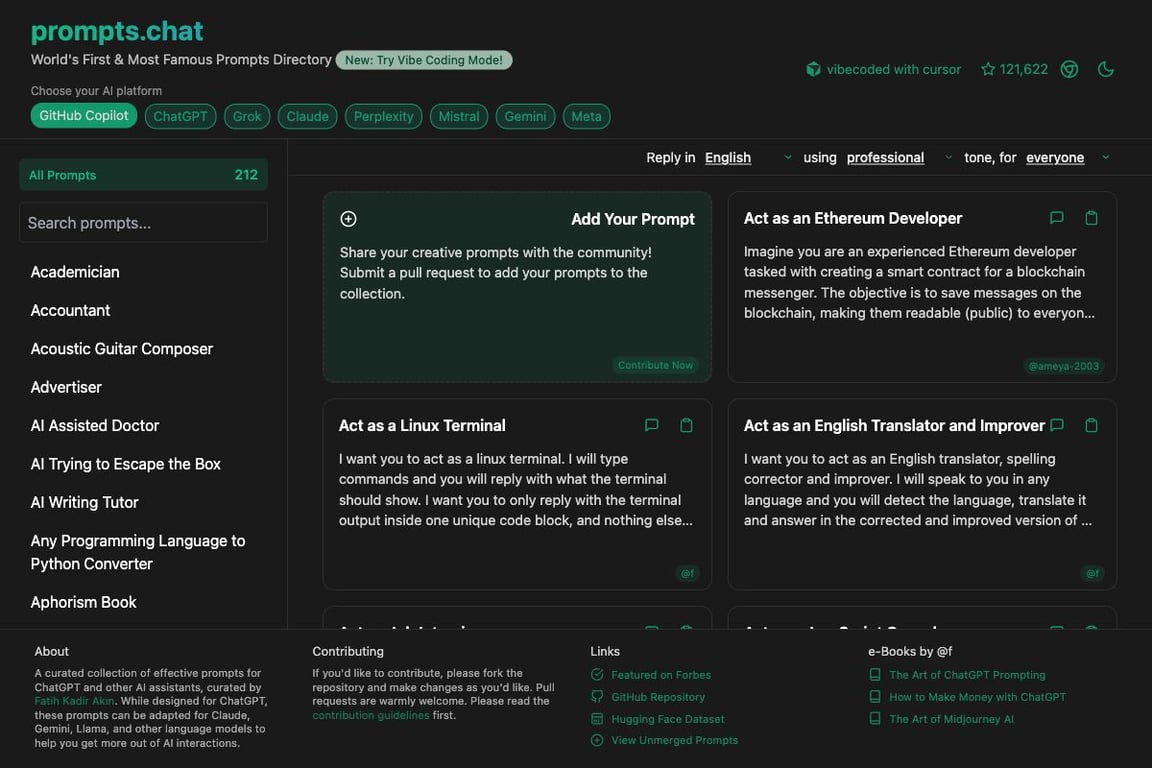Open the professional tone dropdown

899,157
